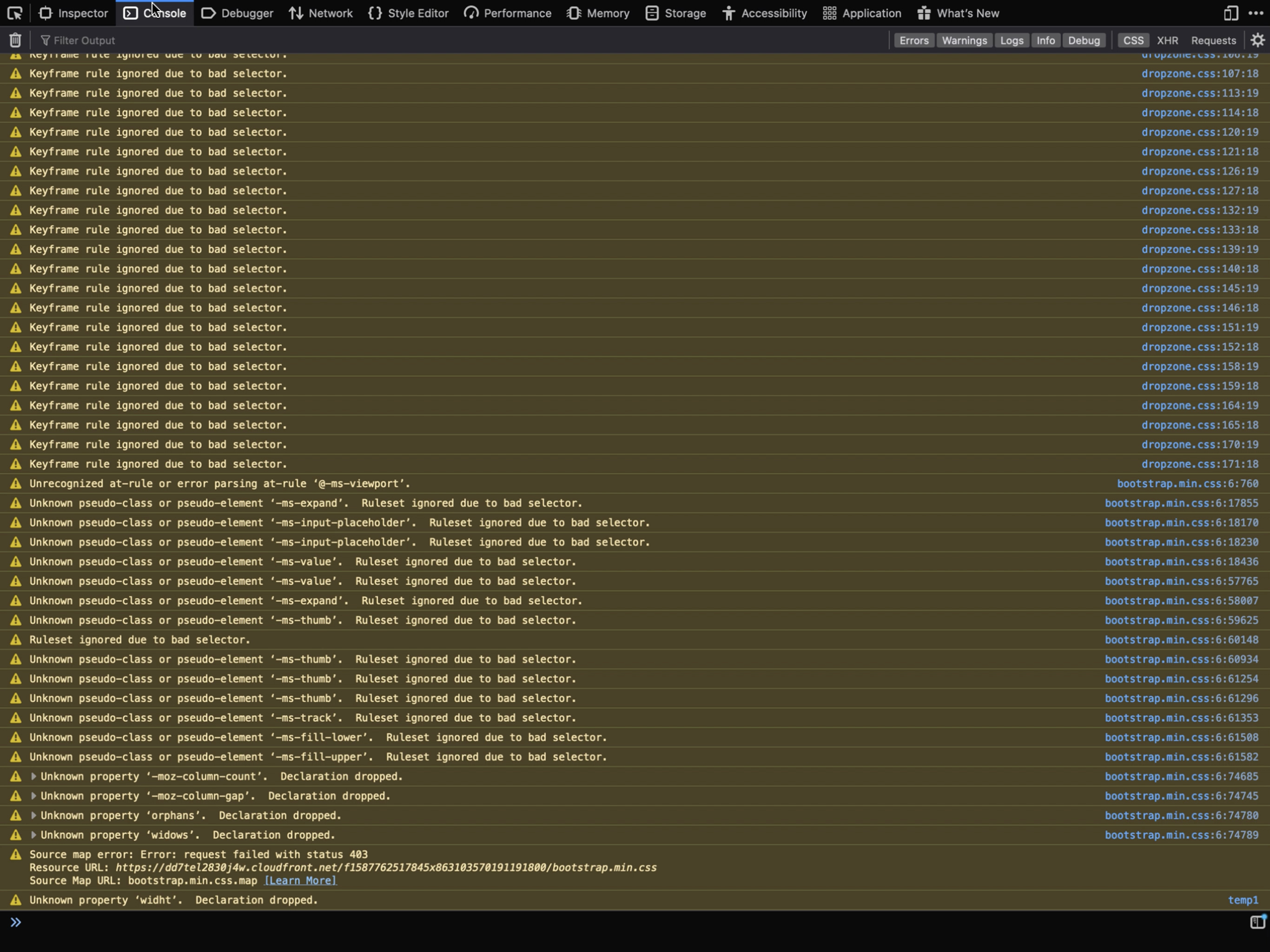Viewport: 1270px width, 952px height.
Task: Click the '-ms-fill-upper' warning message
Action: click(318, 757)
